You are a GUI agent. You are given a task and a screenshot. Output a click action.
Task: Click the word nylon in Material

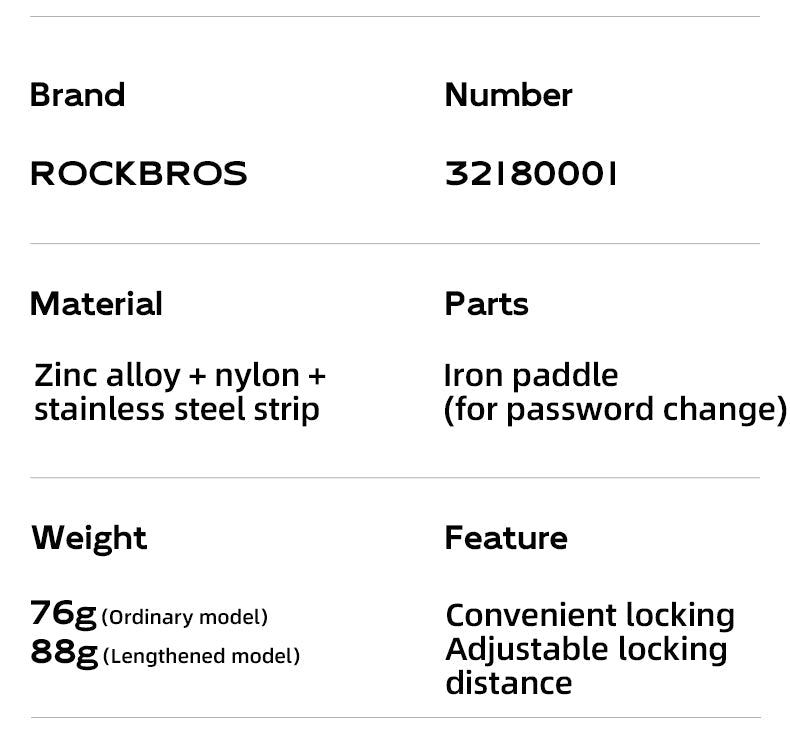[256, 376]
